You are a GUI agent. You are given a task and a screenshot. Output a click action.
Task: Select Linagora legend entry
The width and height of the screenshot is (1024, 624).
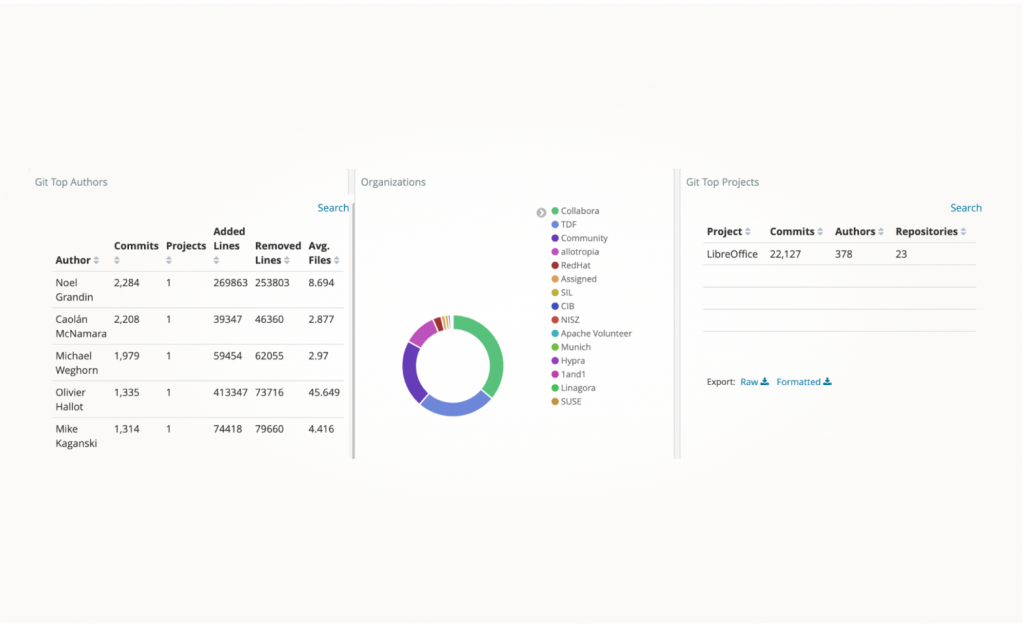pyautogui.click(x=573, y=388)
